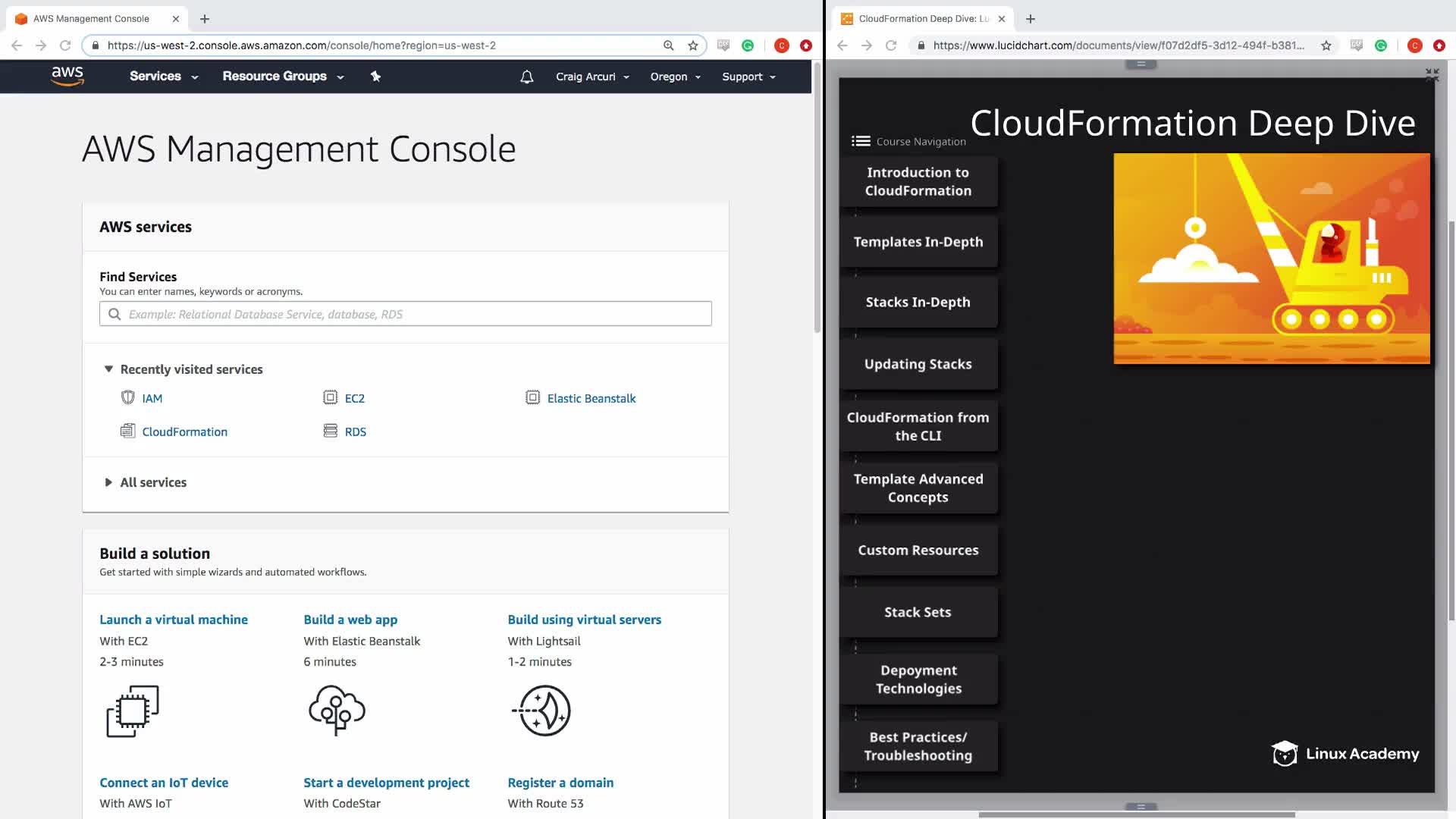The height and width of the screenshot is (819, 1456).
Task: Click the Course Navigation hamburger icon
Action: (x=861, y=141)
